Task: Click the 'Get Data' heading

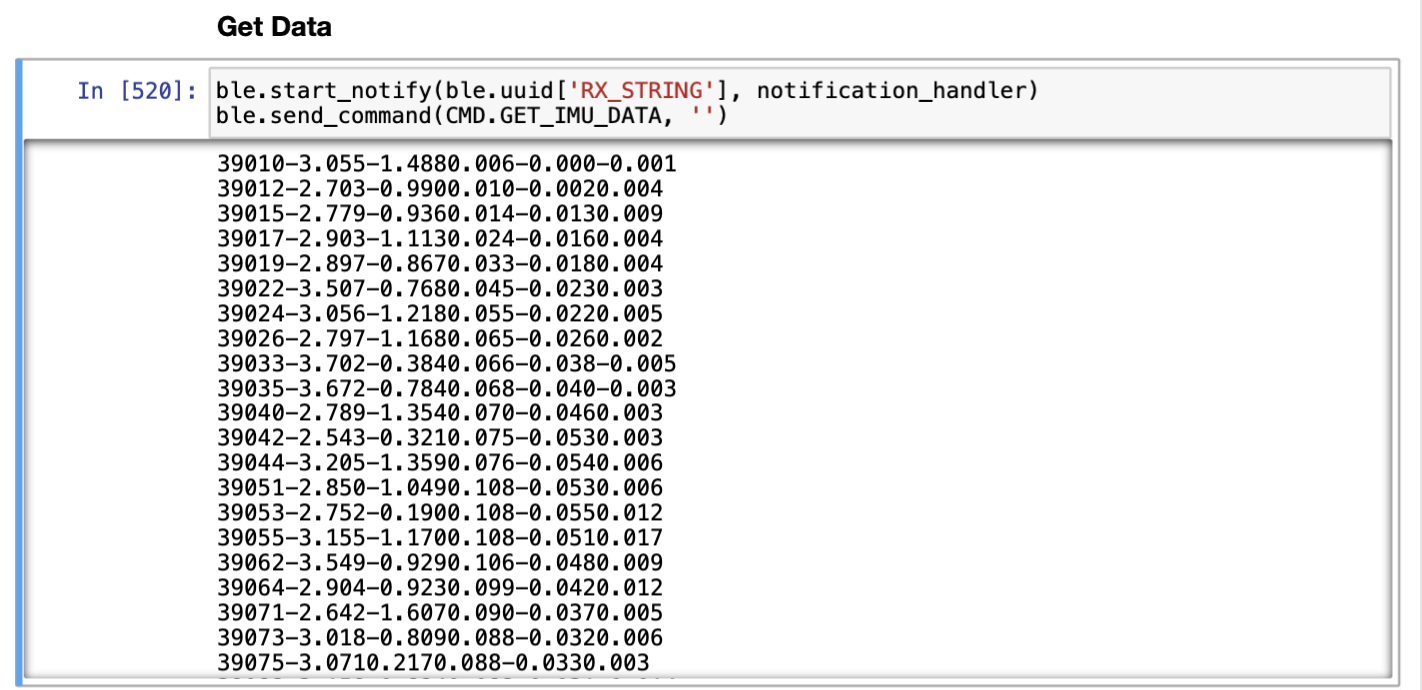Action: click(274, 27)
